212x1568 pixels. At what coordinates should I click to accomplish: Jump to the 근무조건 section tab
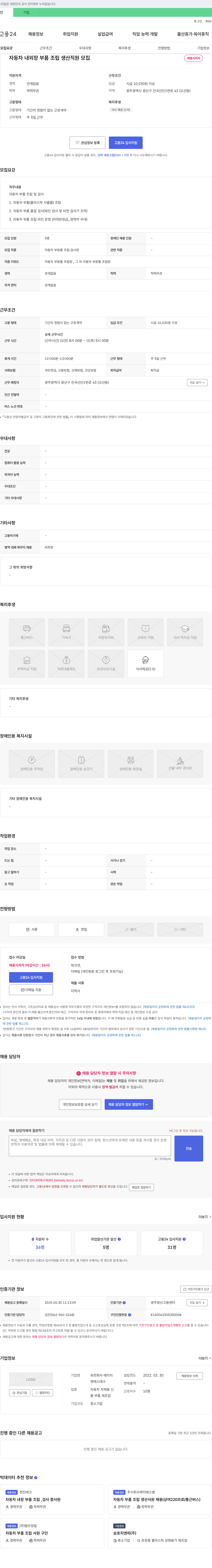[x=45, y=48]
